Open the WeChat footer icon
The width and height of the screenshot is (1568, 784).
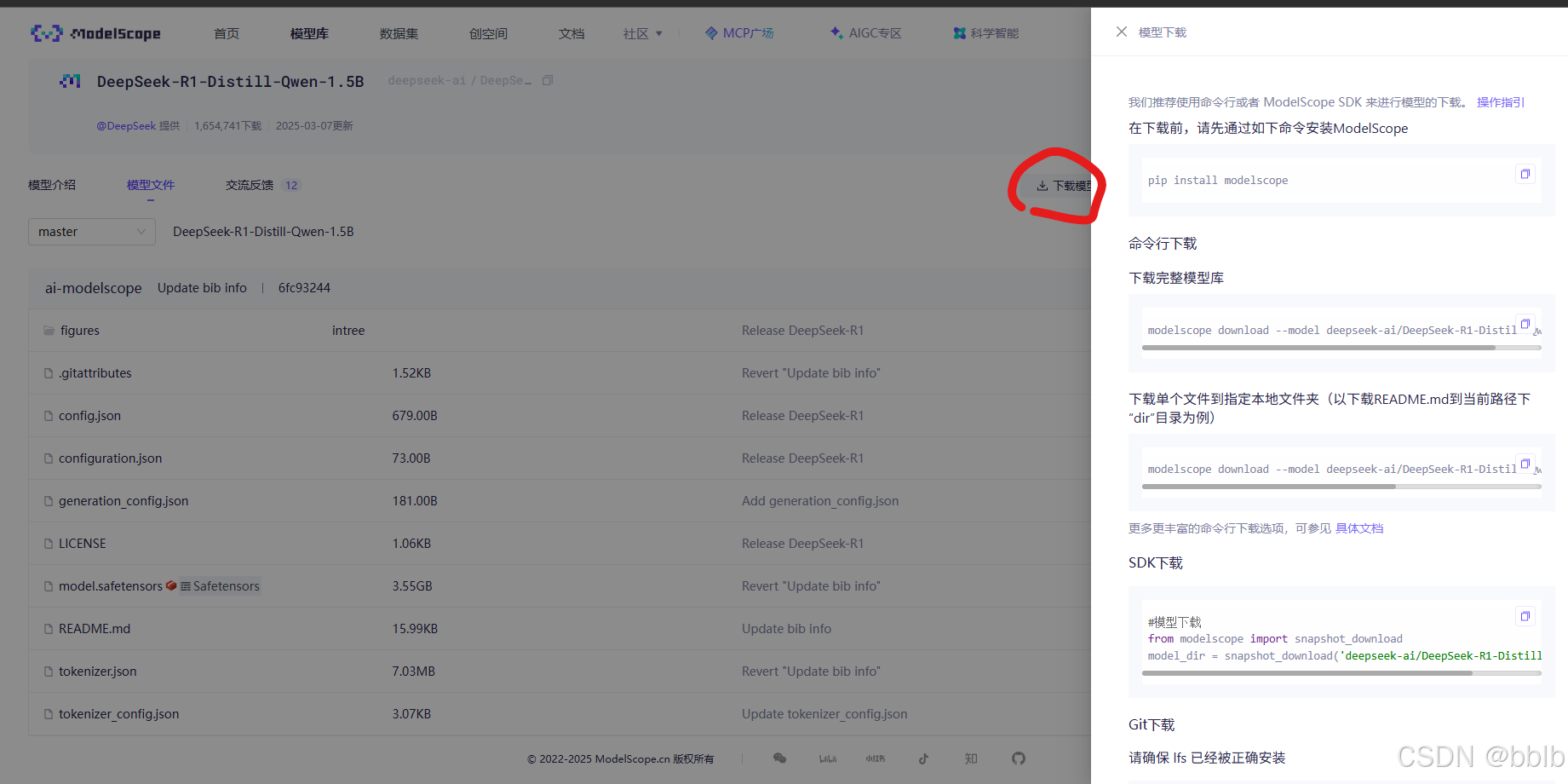pyautogui.click(x=779, y=758)
